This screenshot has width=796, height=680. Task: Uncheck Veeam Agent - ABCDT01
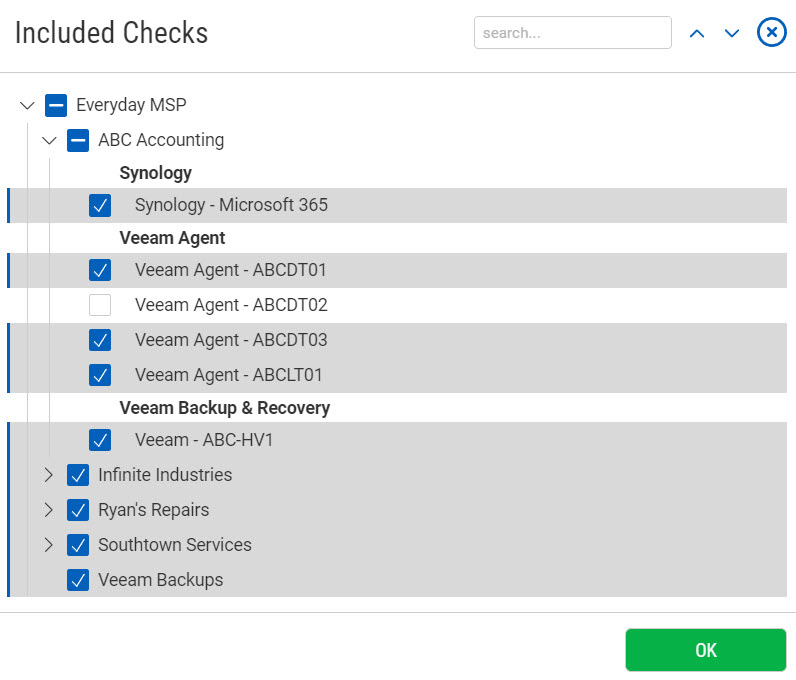(100, 270)
